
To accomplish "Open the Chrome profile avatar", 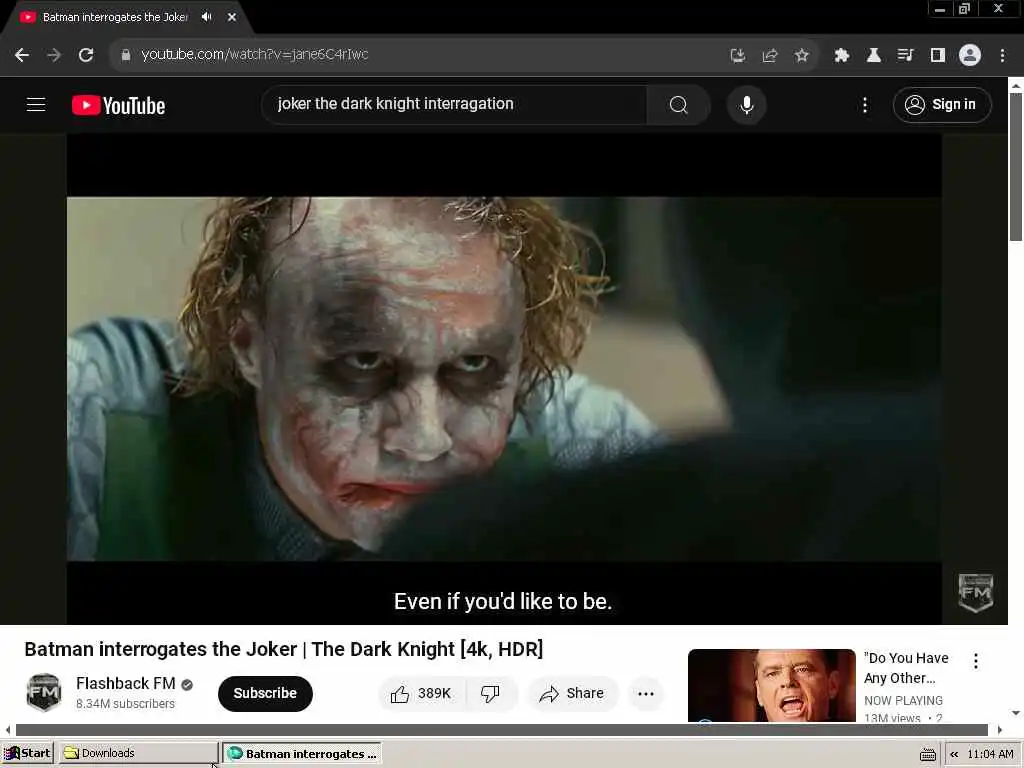I will point(970,56).
